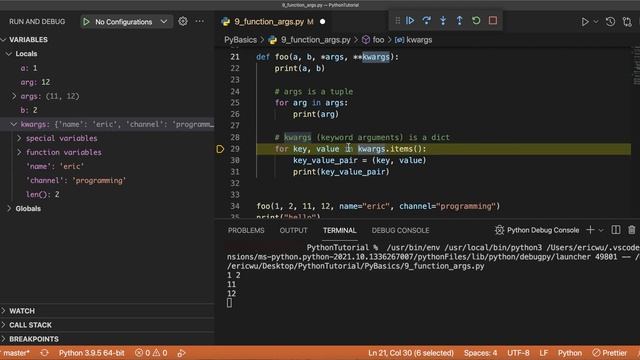Change encoding via UTF-8
This screenshot has height=360, width=640.
[518, 353]
